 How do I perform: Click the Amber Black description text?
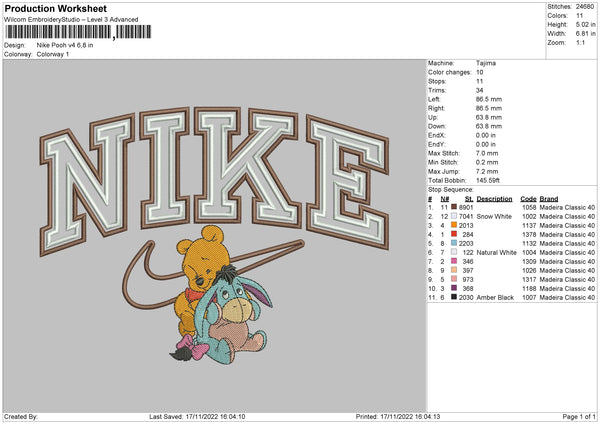pyautogui.click(x=495, y=297)
